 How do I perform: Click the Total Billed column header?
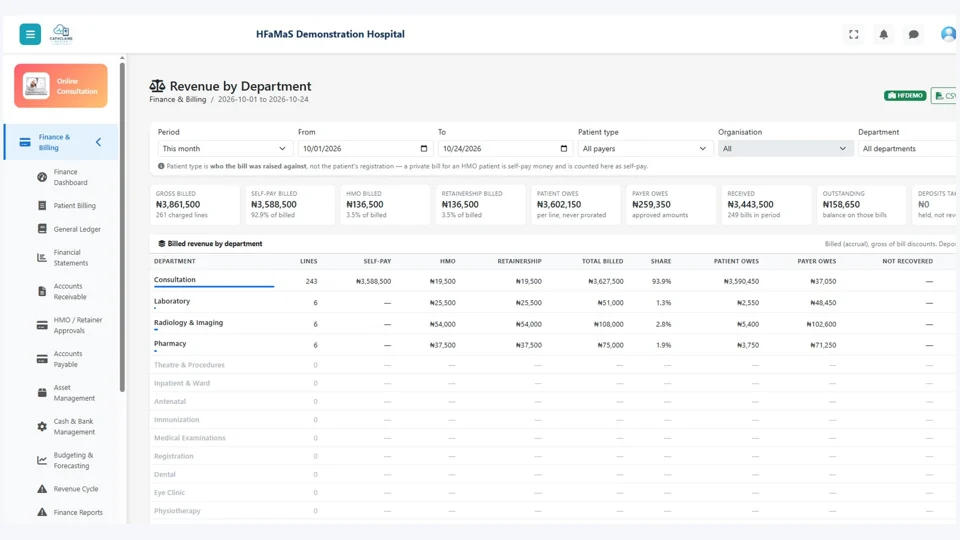(602, 261)
